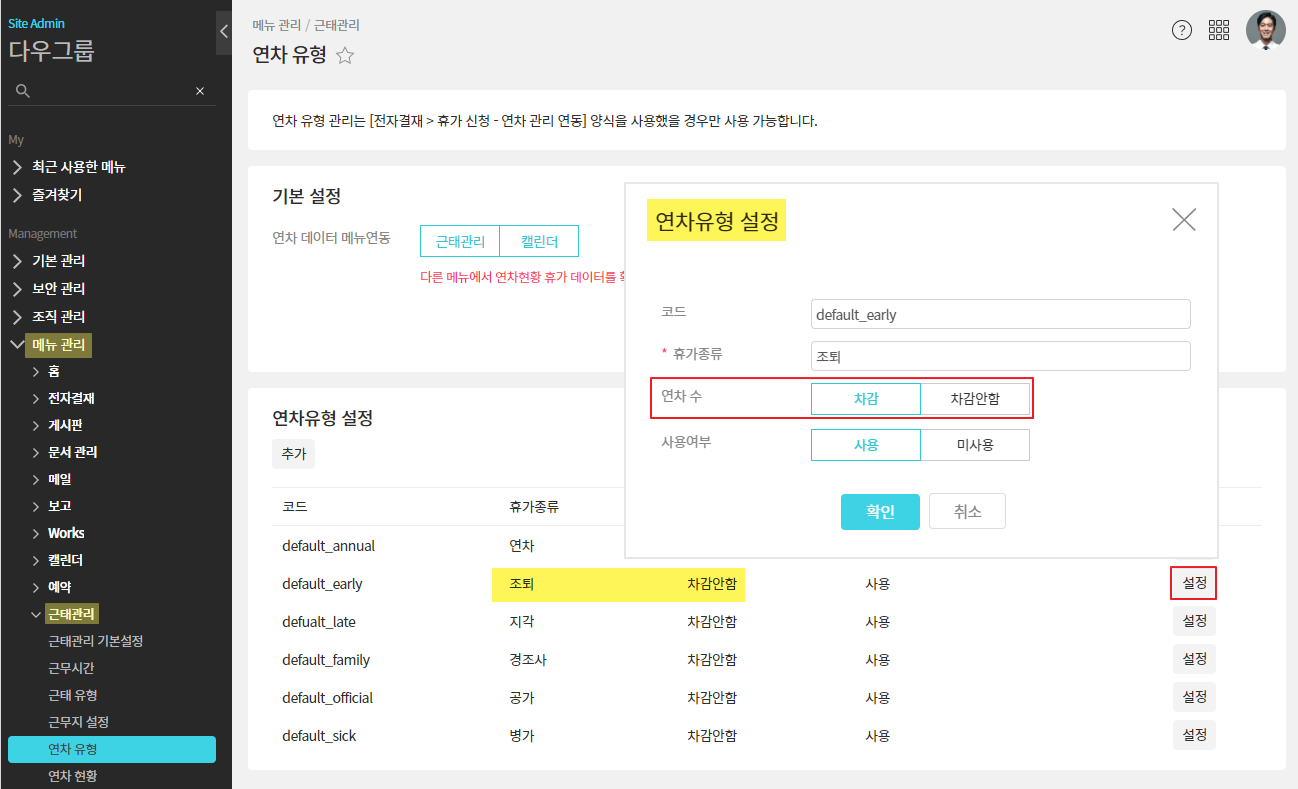Viewport: 1298px width, 789px height.
Task: Toggle 캘린더 data menu link option
Action: tap(539, 241)
